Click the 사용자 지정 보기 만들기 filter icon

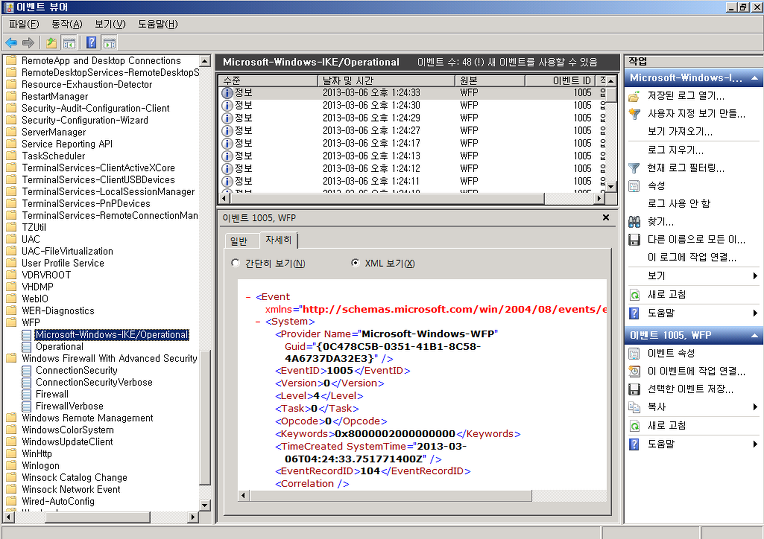point(634,114)
